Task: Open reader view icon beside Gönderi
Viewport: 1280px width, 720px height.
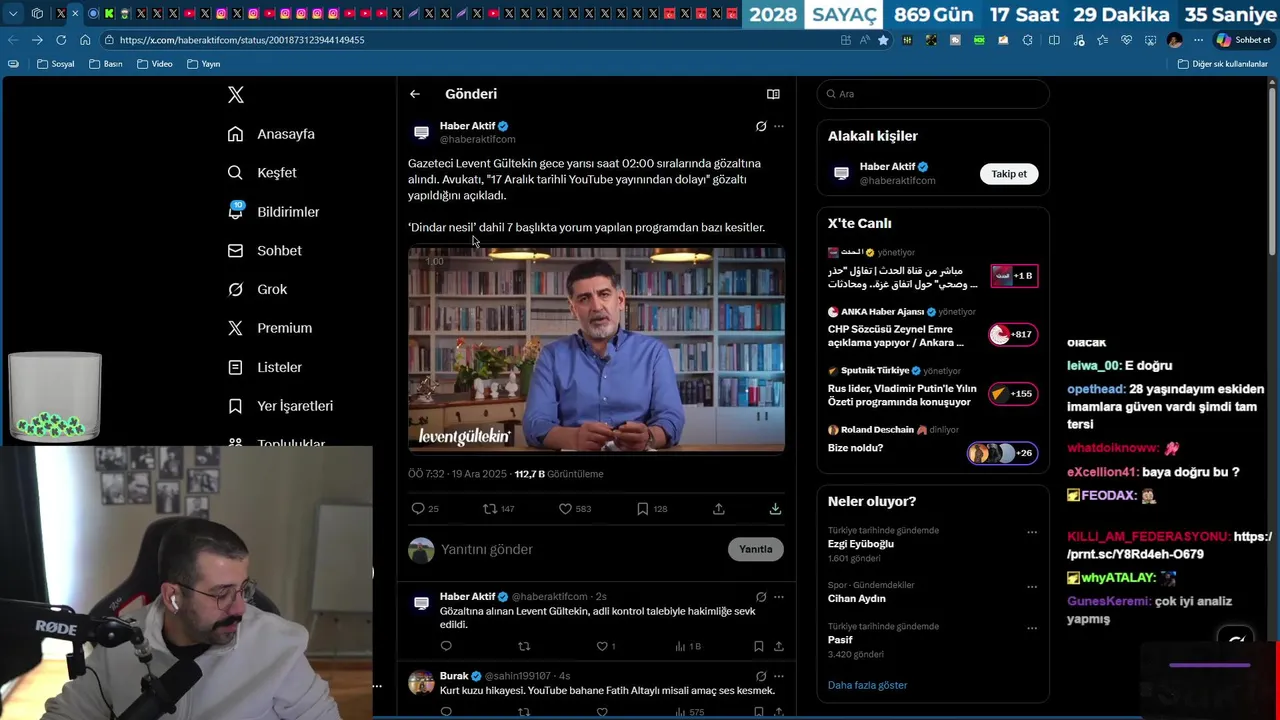Action: point(773,94)
